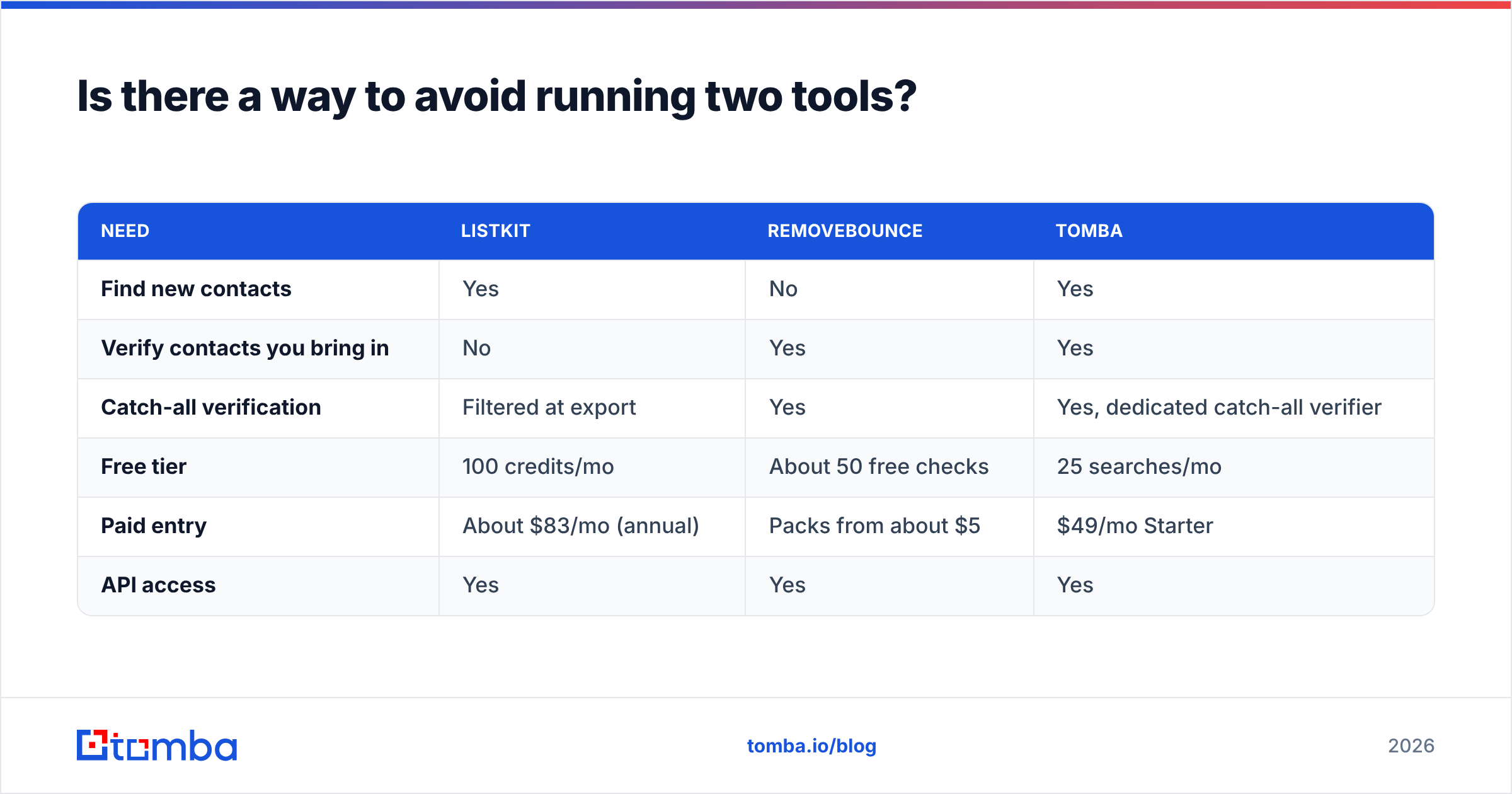
Task: Click the TOMBA column header
Action: click(x=1089, y=231)
